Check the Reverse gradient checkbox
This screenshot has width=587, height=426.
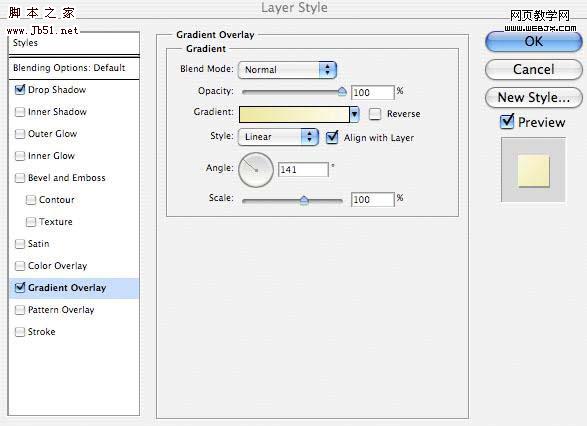click(x=375, y=114)
